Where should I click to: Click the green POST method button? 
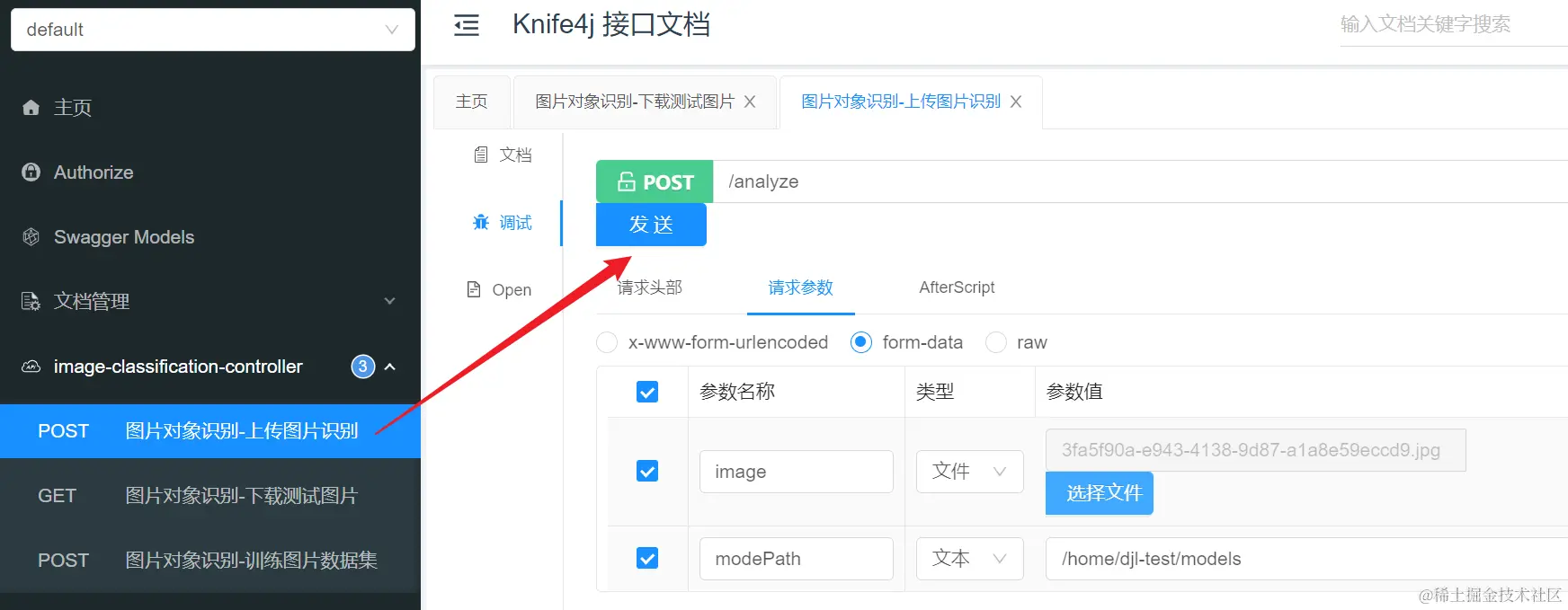(655, 182)
